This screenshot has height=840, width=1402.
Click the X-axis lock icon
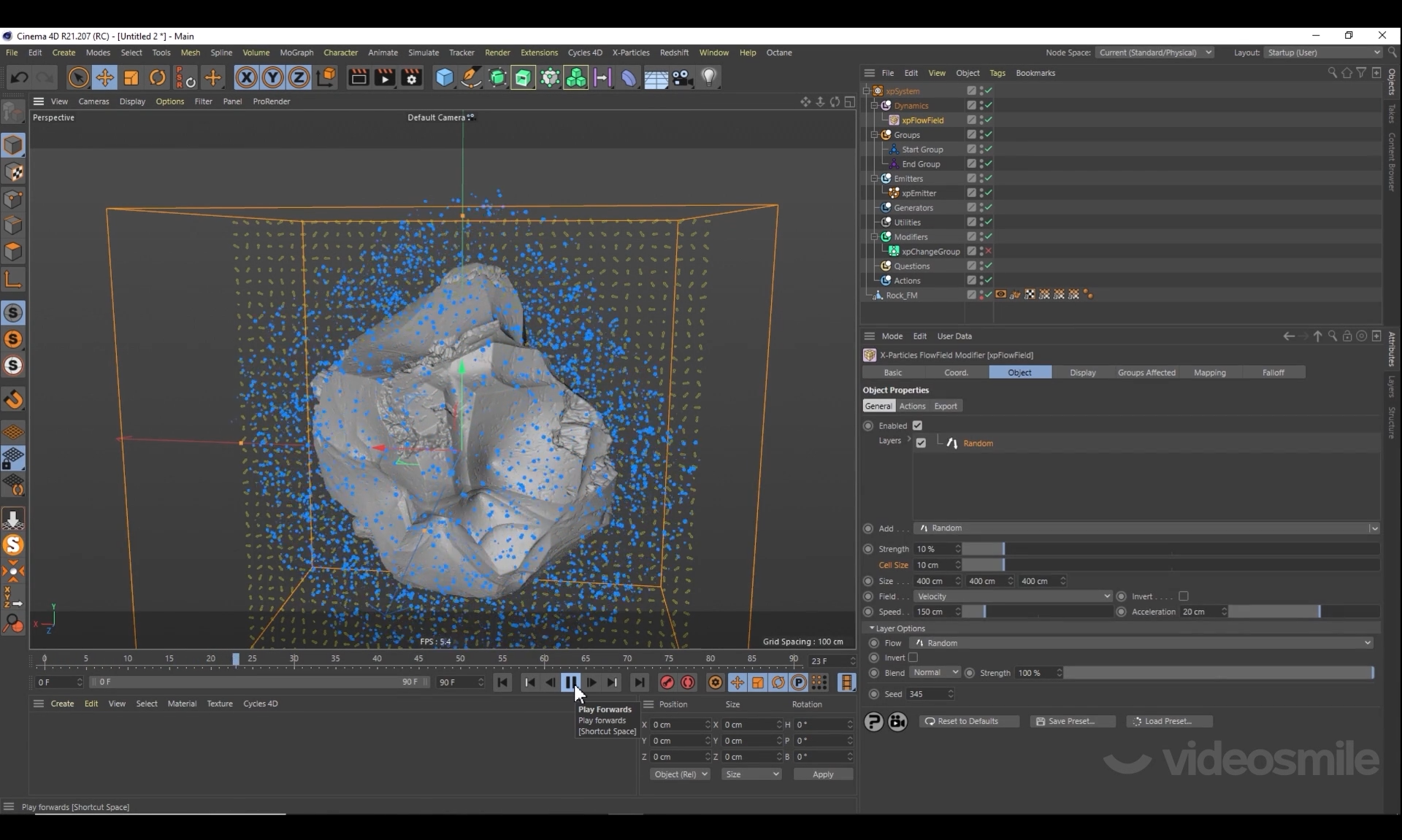[246, 77]
